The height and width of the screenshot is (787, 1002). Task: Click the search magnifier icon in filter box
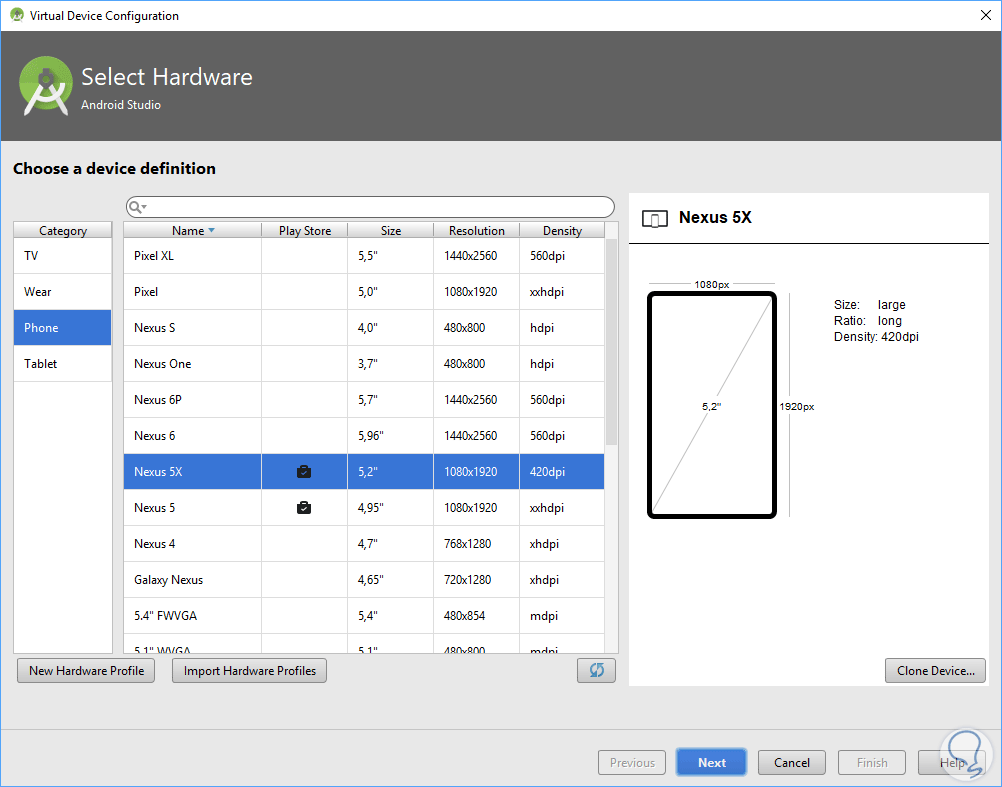(134, 207)
